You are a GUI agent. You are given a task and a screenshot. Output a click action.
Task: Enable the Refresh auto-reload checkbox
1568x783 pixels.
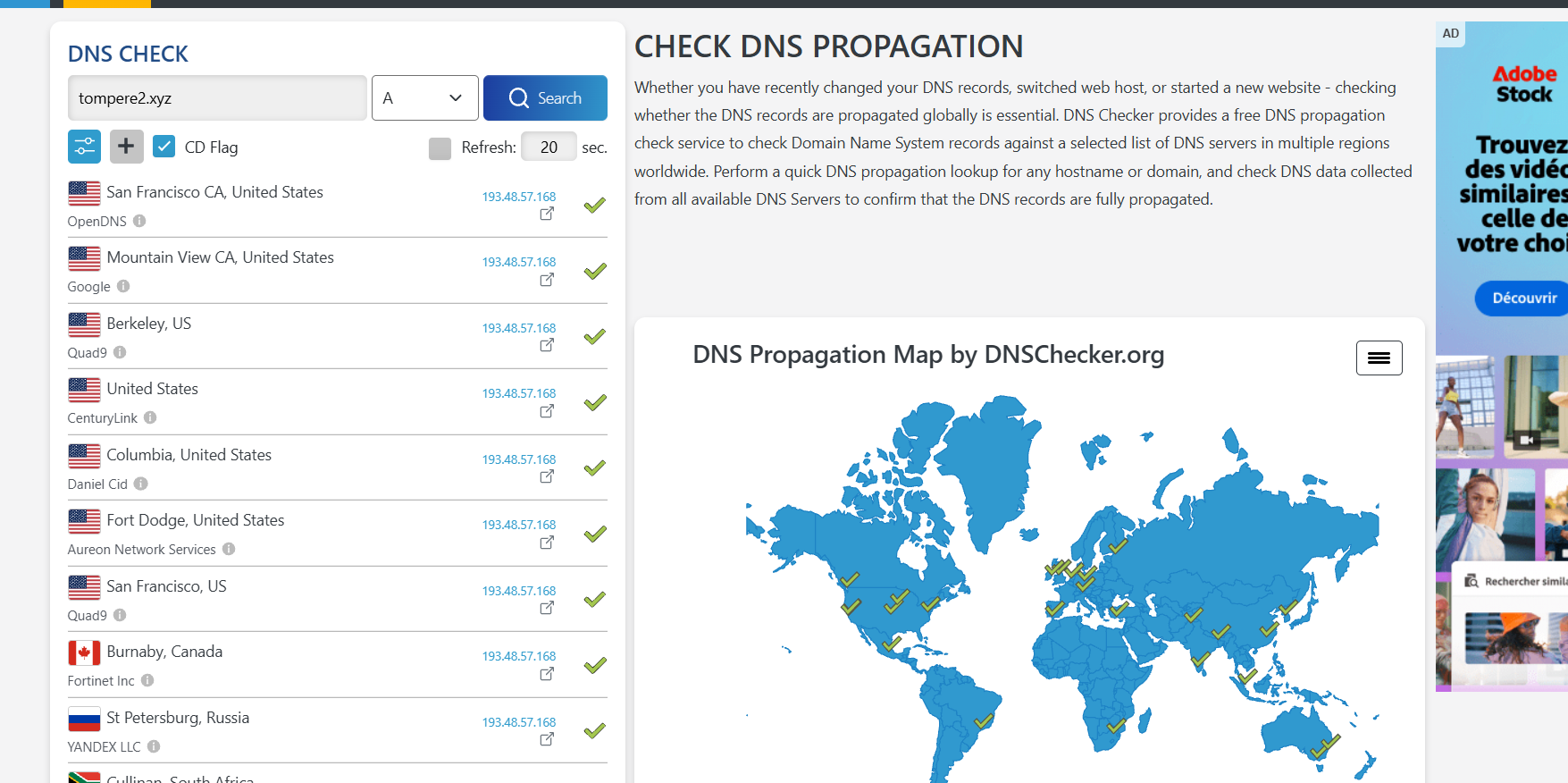click(x=440, y=148)
